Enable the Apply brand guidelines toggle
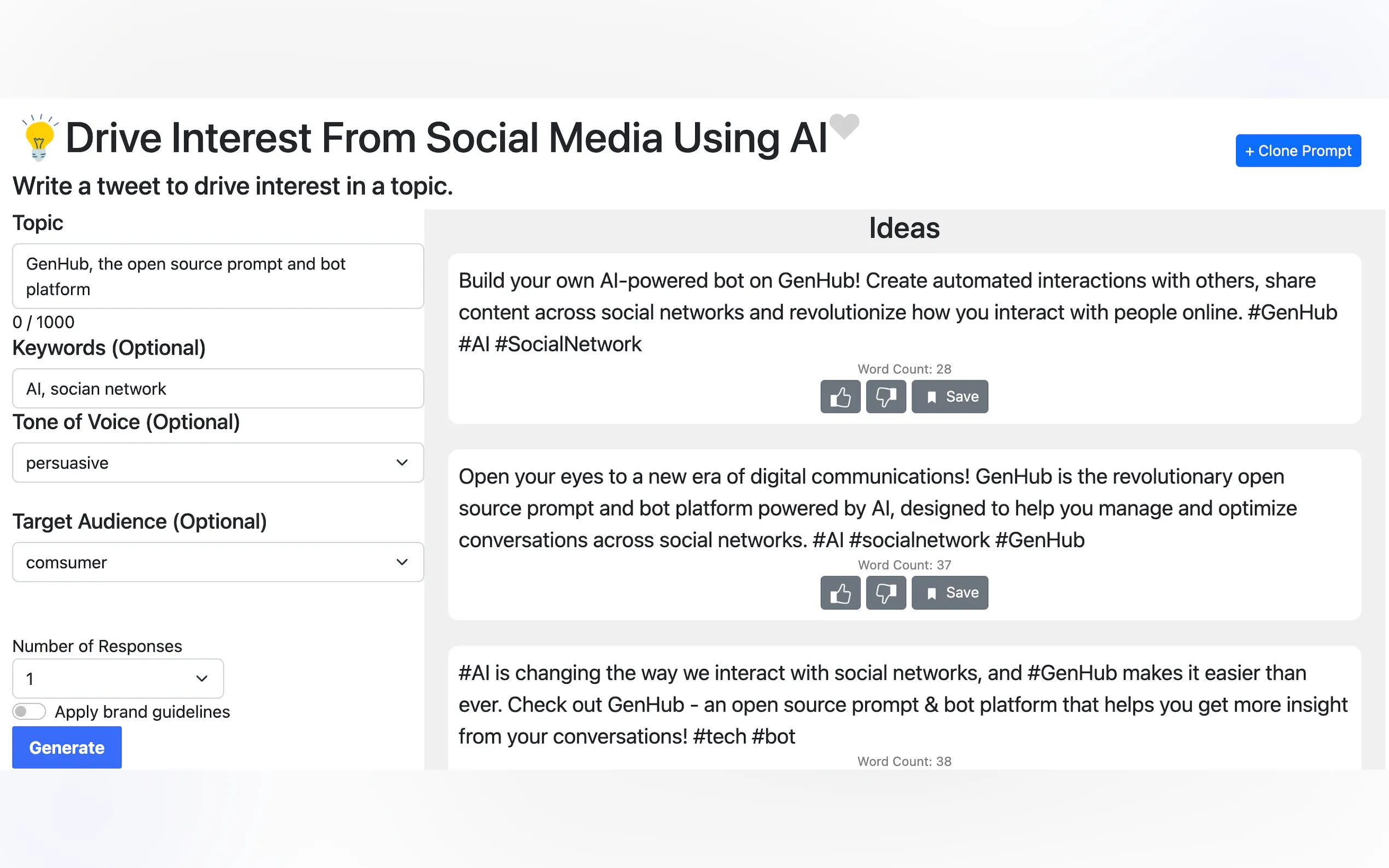1389x868 pixels. (x=30, y=711)
